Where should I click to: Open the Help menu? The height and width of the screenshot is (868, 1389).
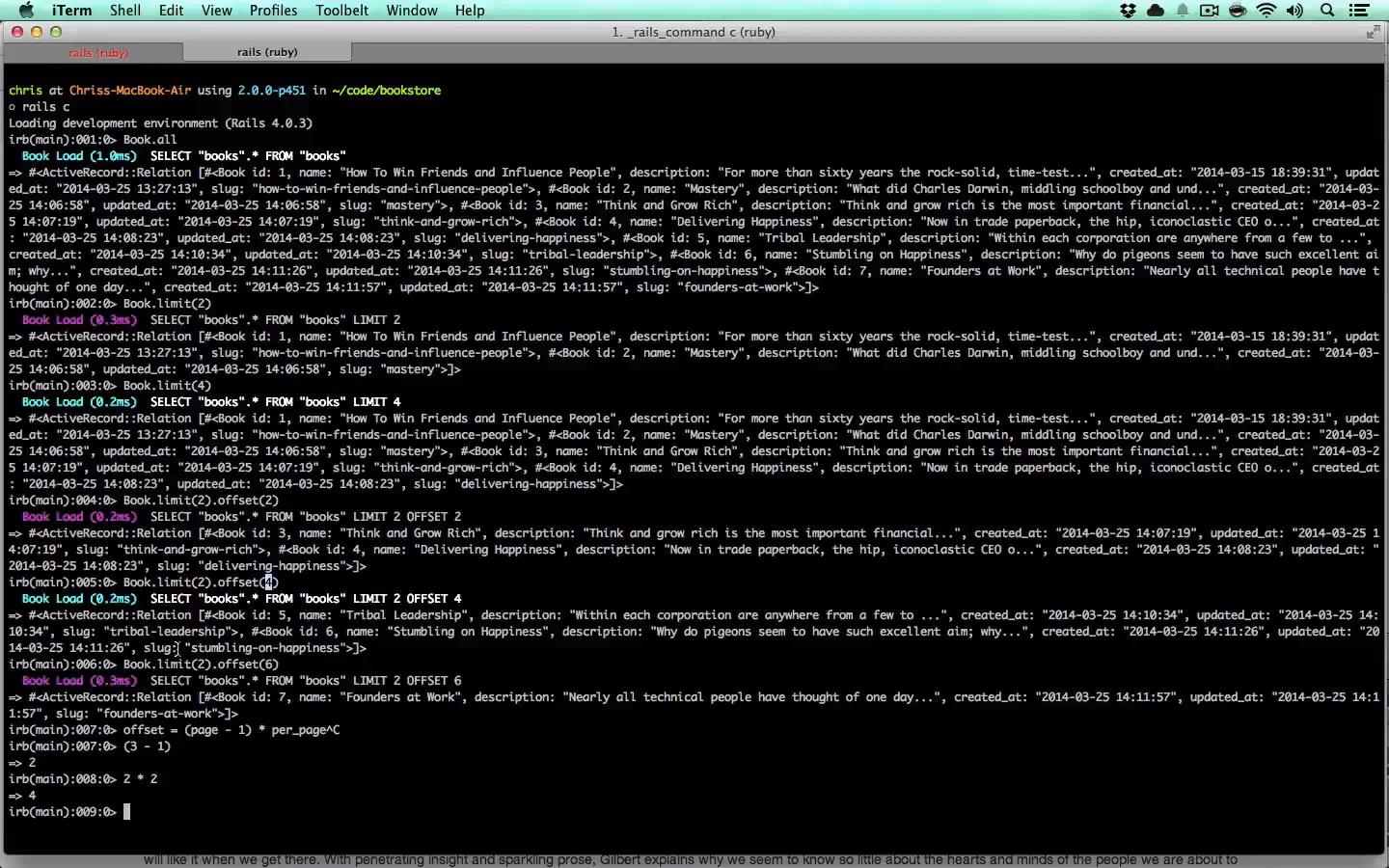(470, 11)
